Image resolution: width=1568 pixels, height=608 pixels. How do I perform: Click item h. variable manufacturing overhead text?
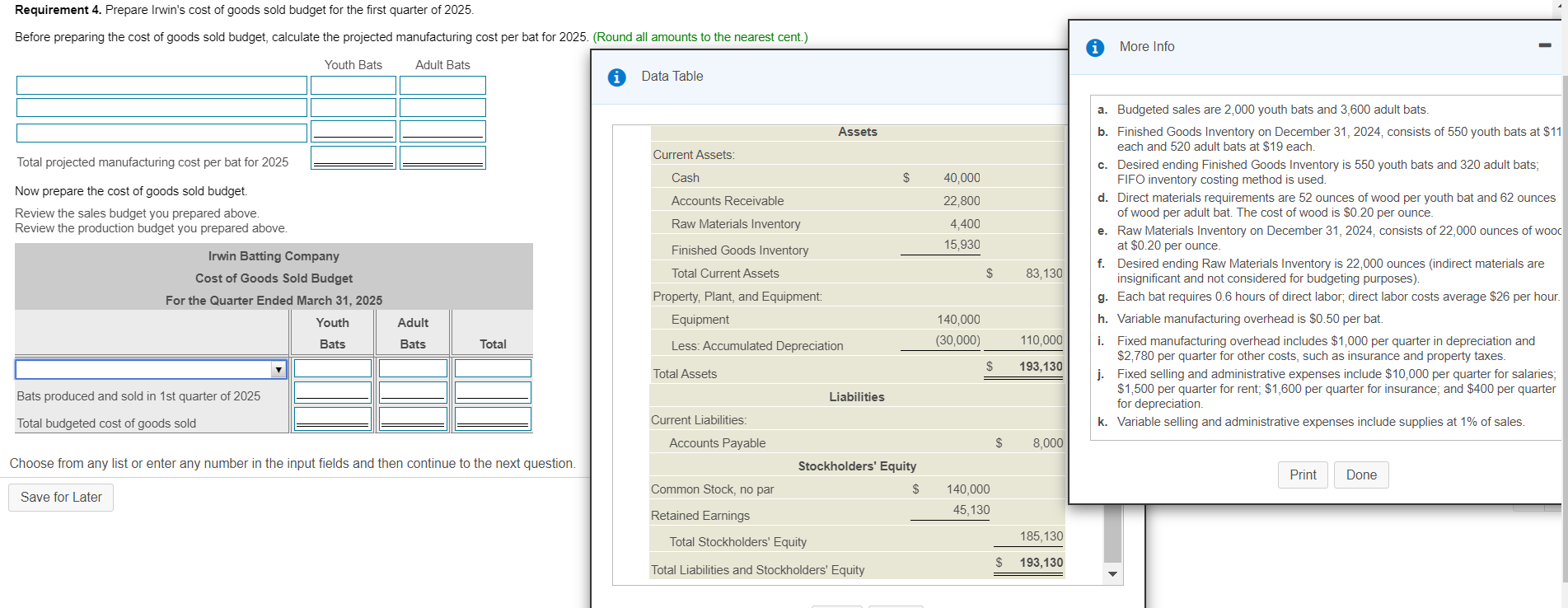[x=1249, y=319]
